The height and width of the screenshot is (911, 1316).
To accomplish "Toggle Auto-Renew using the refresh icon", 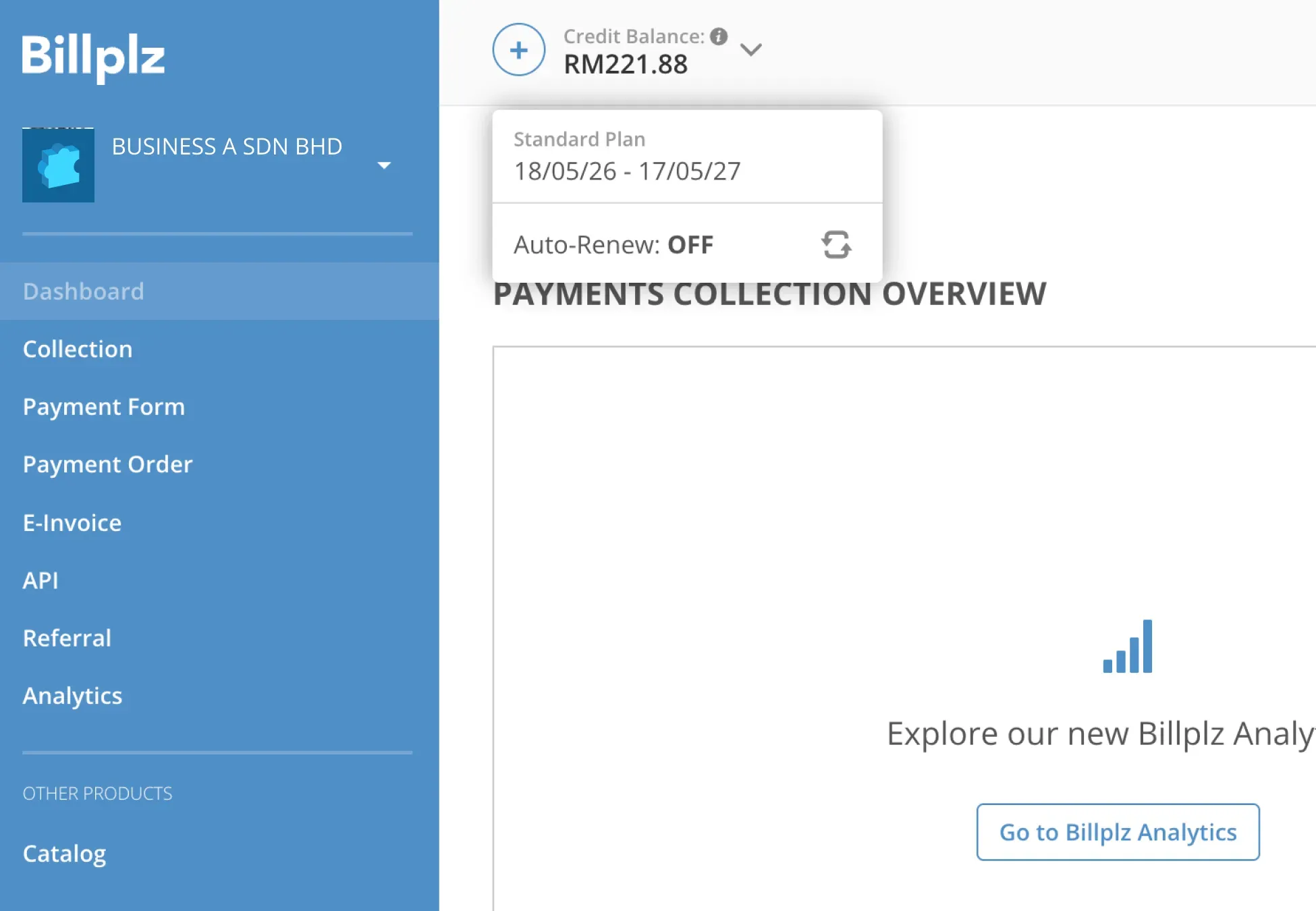I will click(x=836, y=244).
